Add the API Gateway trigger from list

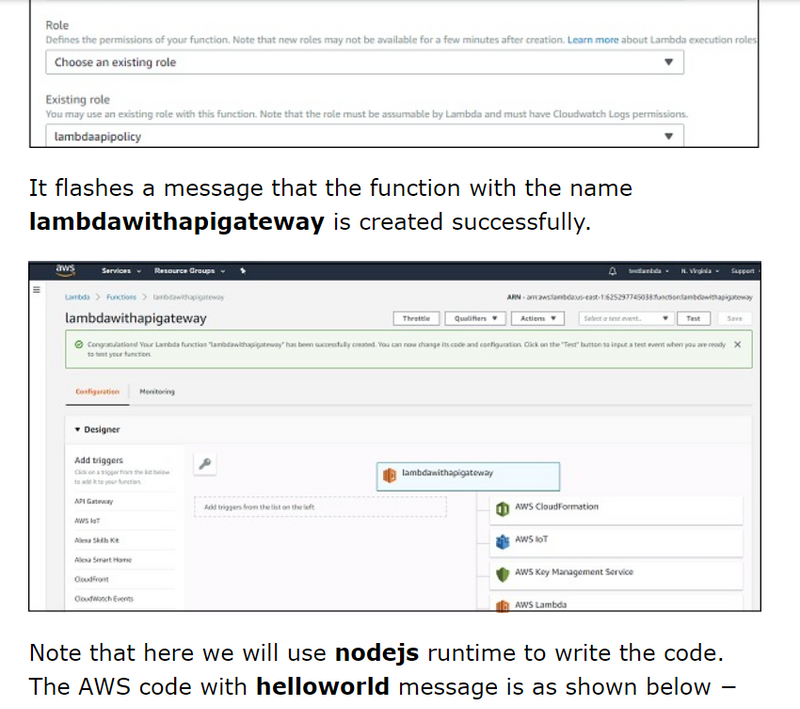(x=94, y=501)
